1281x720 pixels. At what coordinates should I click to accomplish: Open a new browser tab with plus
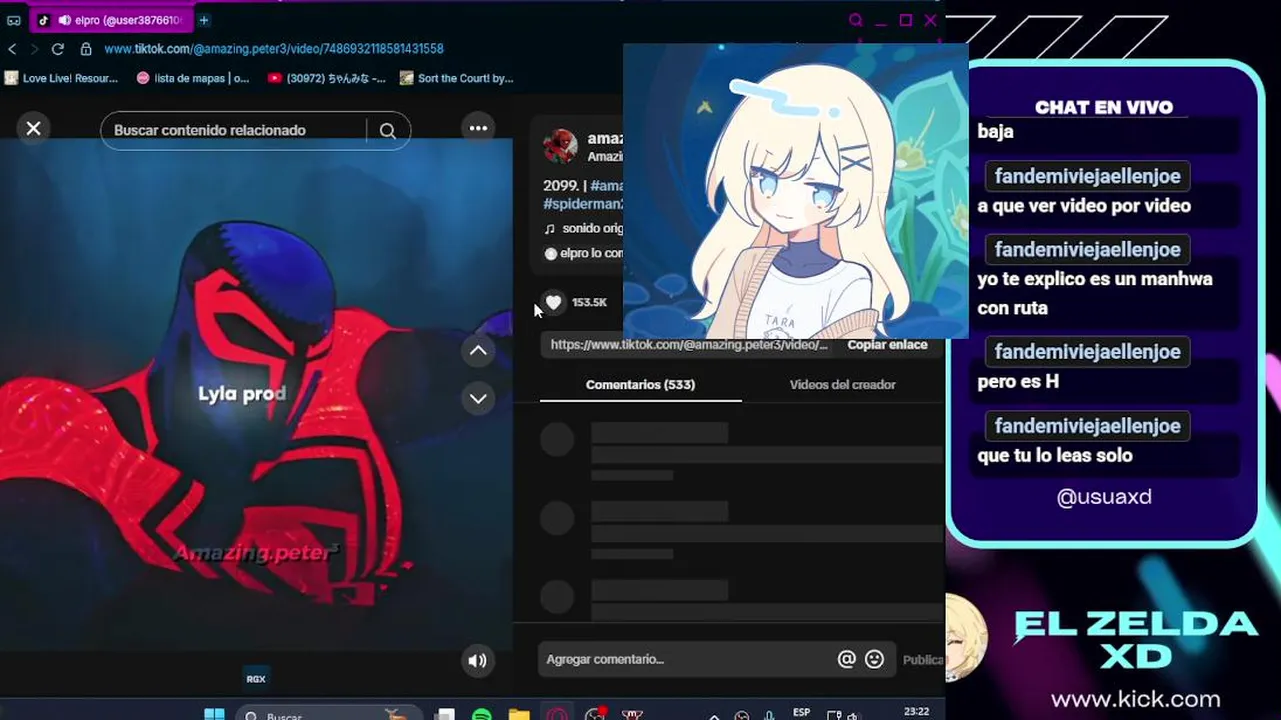point(203,20)
